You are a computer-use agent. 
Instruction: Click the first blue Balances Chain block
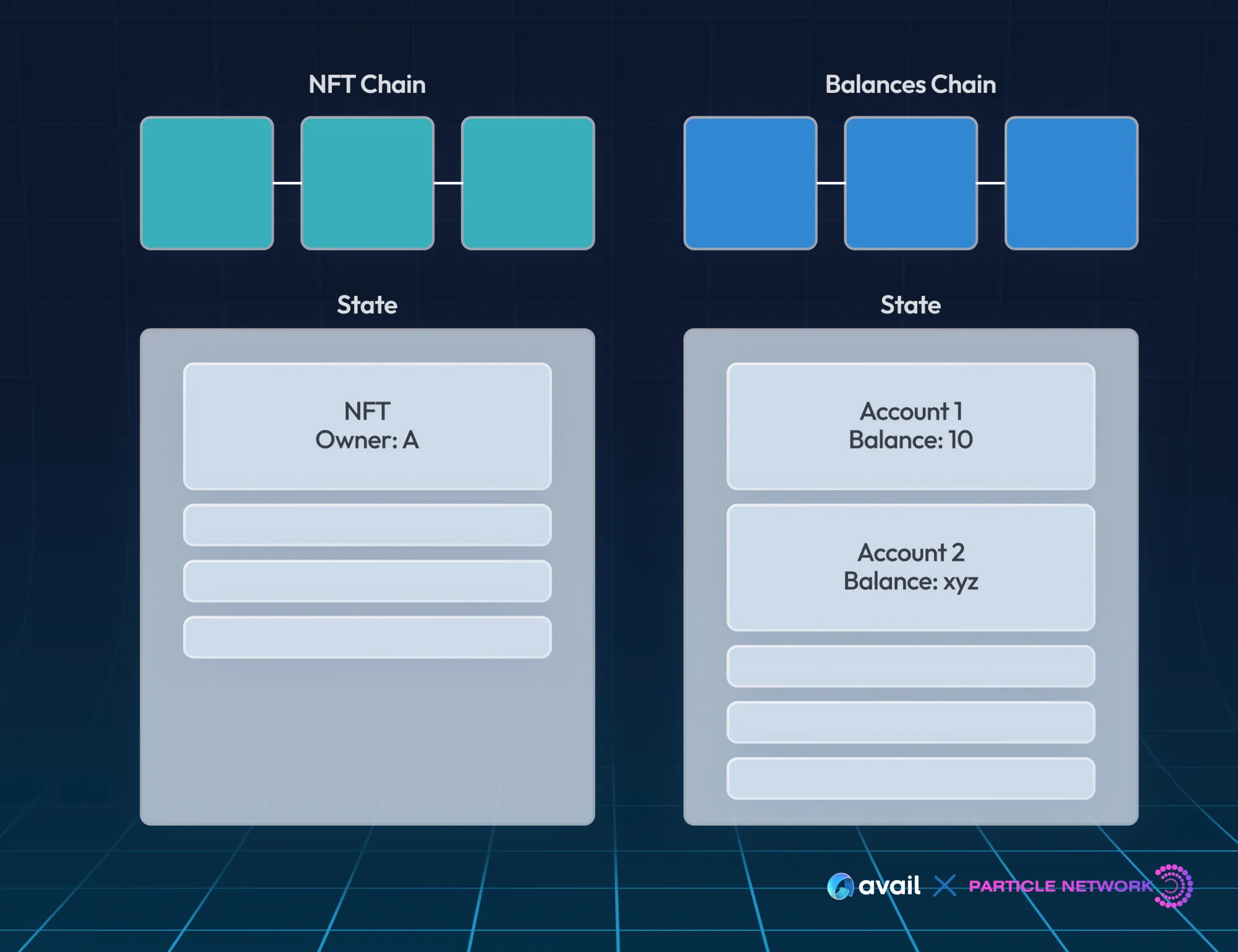(x=750, y=183)
